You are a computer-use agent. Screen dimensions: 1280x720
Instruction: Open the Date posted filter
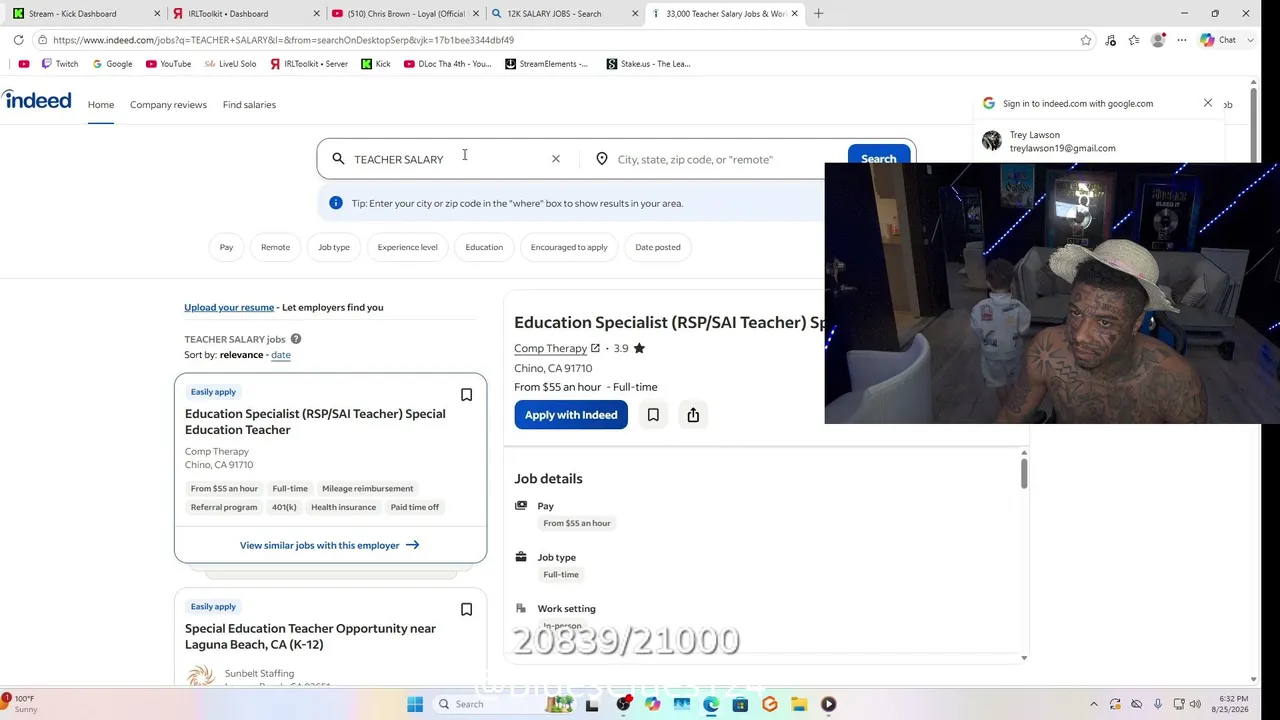(658, 247)
